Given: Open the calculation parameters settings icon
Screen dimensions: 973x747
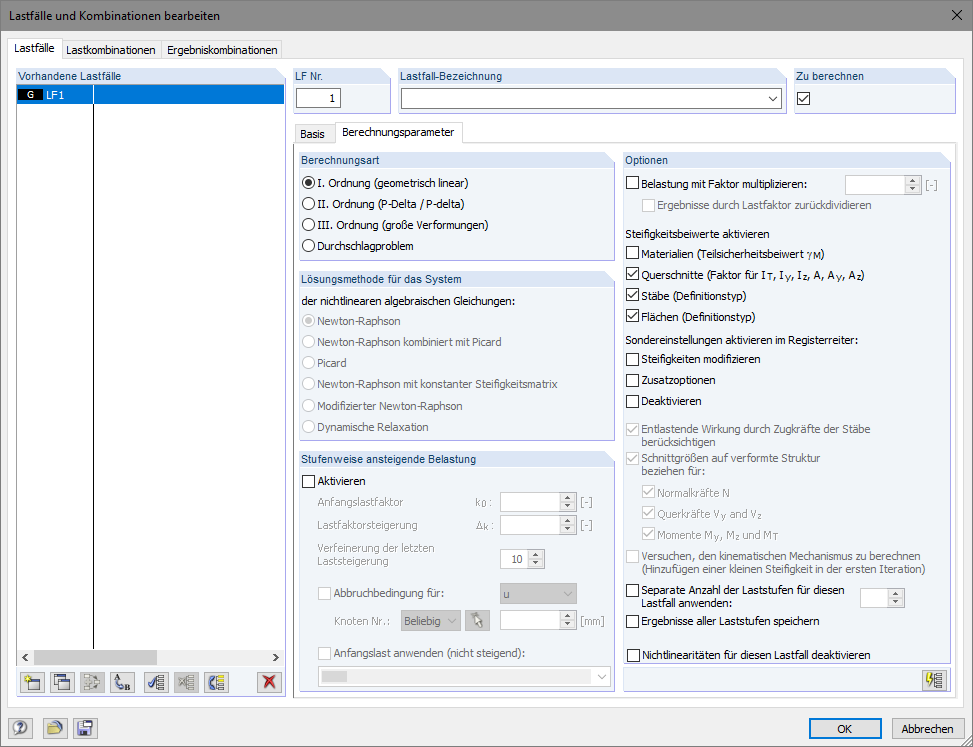Looking at the screenshot, I should (936, 680).
